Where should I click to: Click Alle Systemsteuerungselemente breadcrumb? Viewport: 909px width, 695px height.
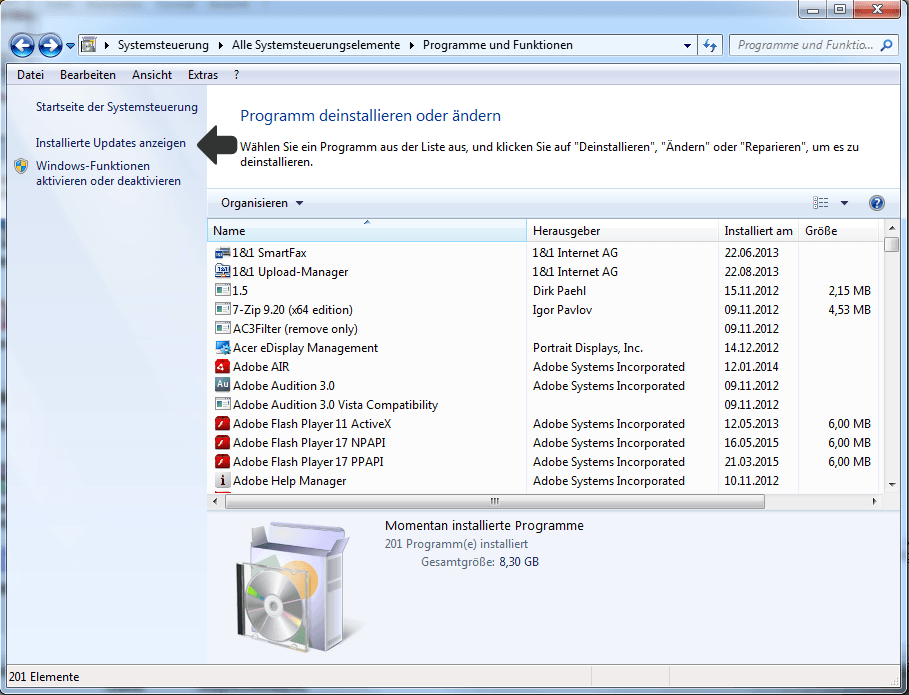pyautogui.click(x=316, y=45)
